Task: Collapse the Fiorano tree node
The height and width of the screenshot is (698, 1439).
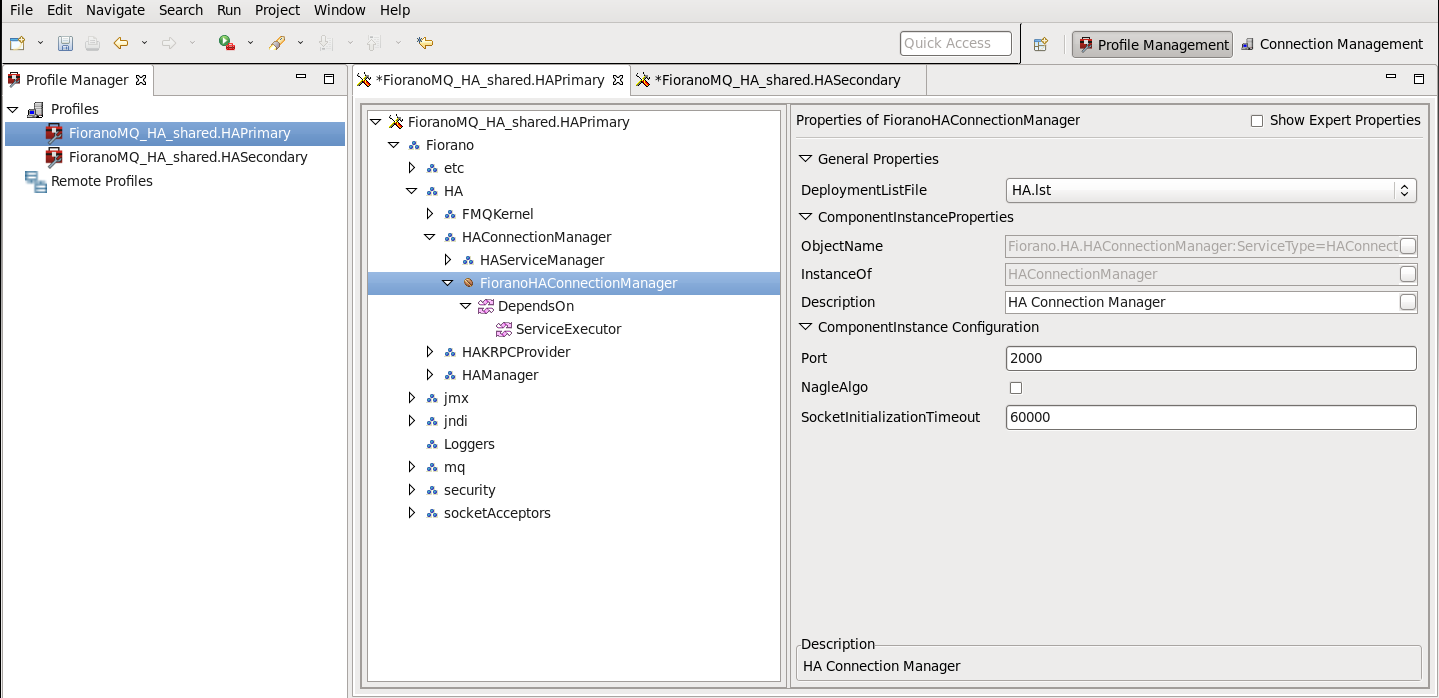Action: tap(393, 145)
